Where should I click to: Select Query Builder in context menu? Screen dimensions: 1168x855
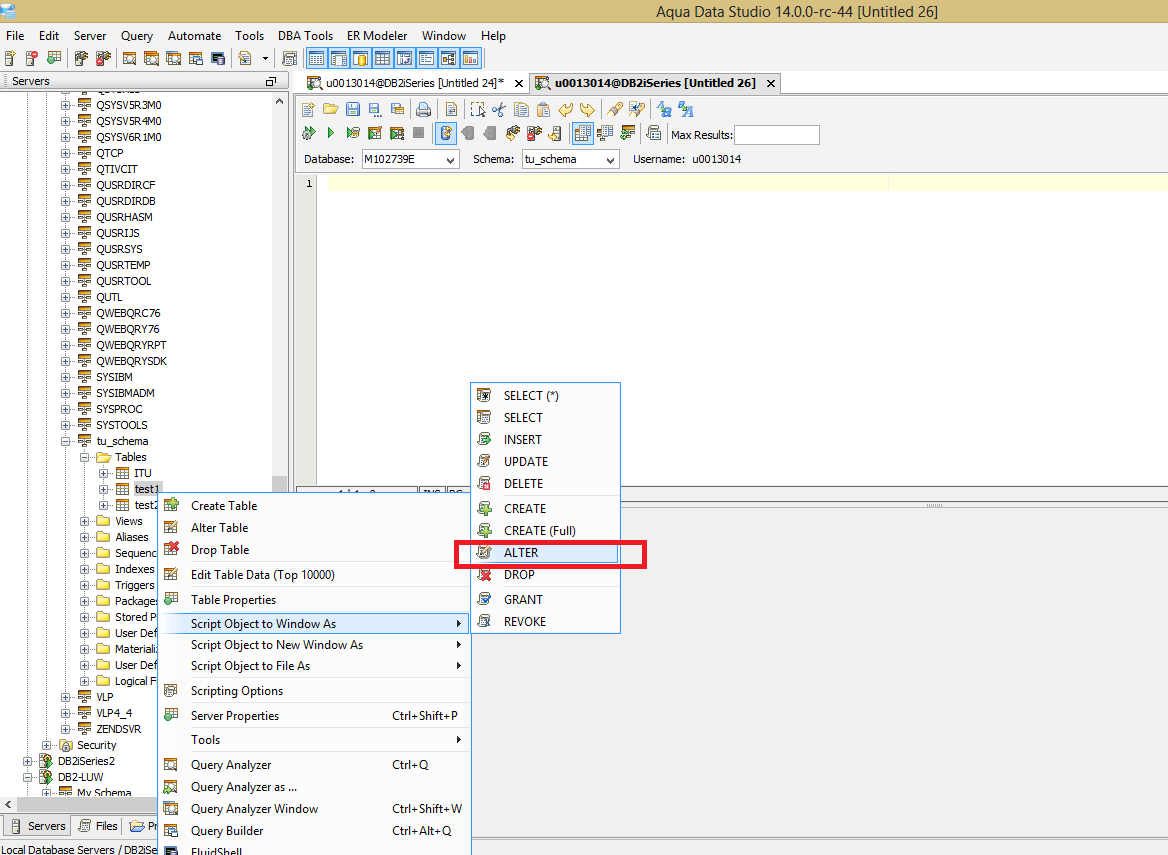(x=315, y=830)
